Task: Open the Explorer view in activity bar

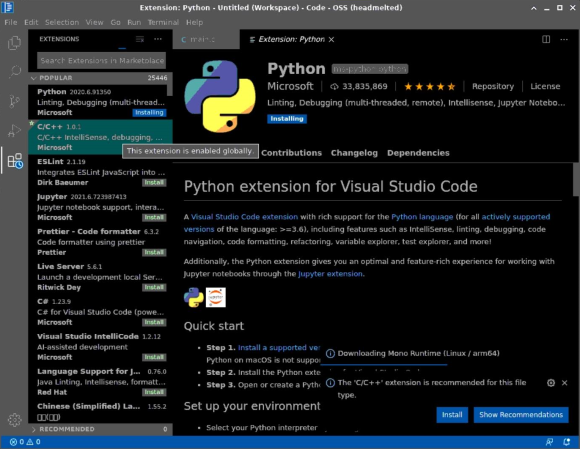Action: click(x=14, y=43)
